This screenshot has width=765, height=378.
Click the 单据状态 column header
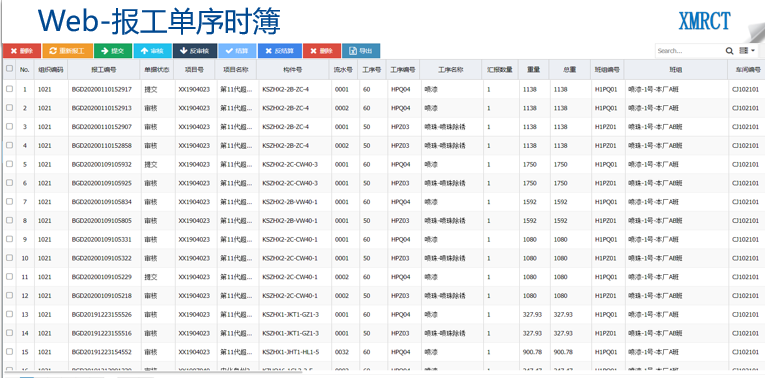pos(157,70)
